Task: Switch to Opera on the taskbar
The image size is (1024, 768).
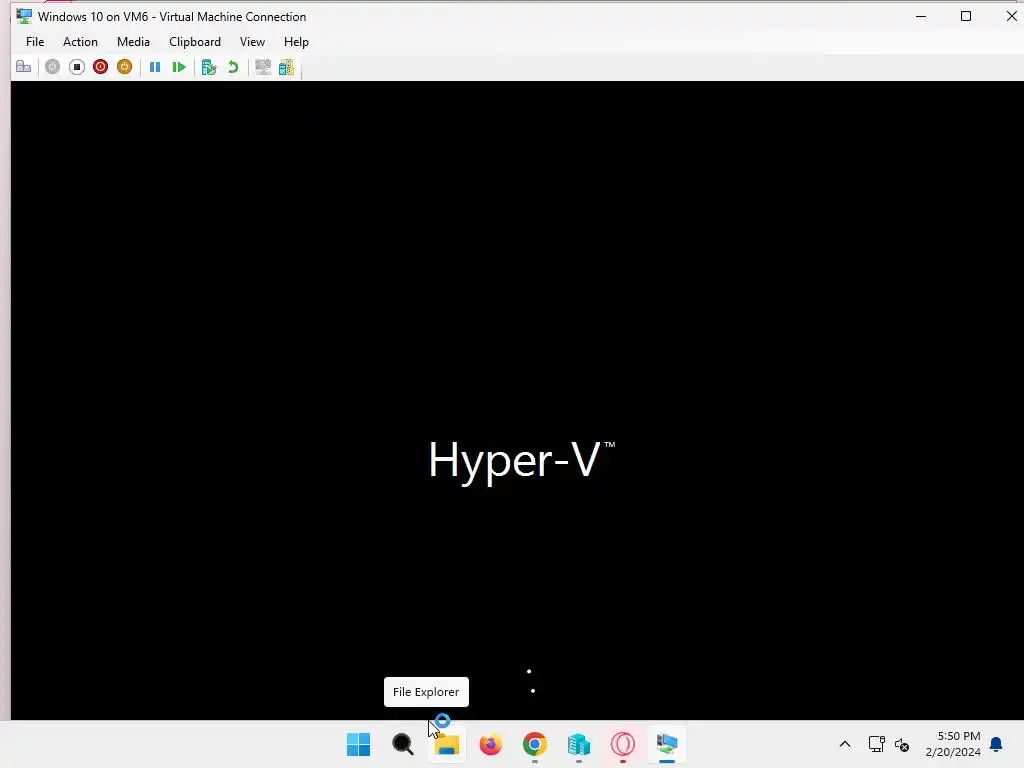Action: point(623,744)
